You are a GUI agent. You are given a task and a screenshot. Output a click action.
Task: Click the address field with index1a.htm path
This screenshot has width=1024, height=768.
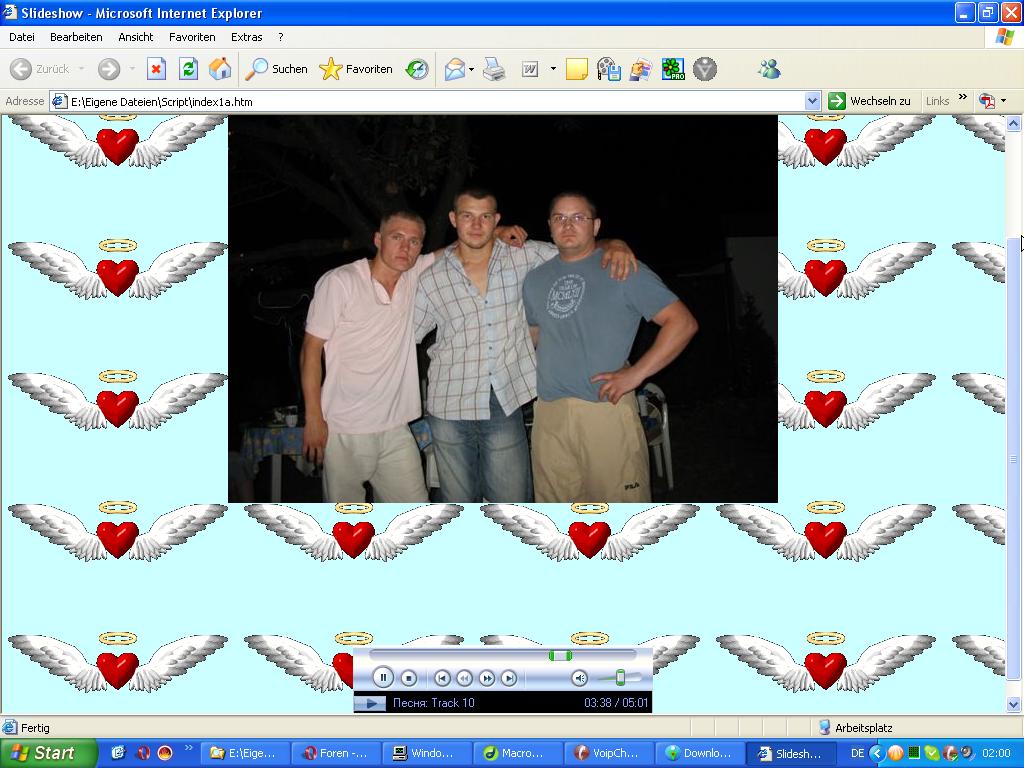coord(428,101)
